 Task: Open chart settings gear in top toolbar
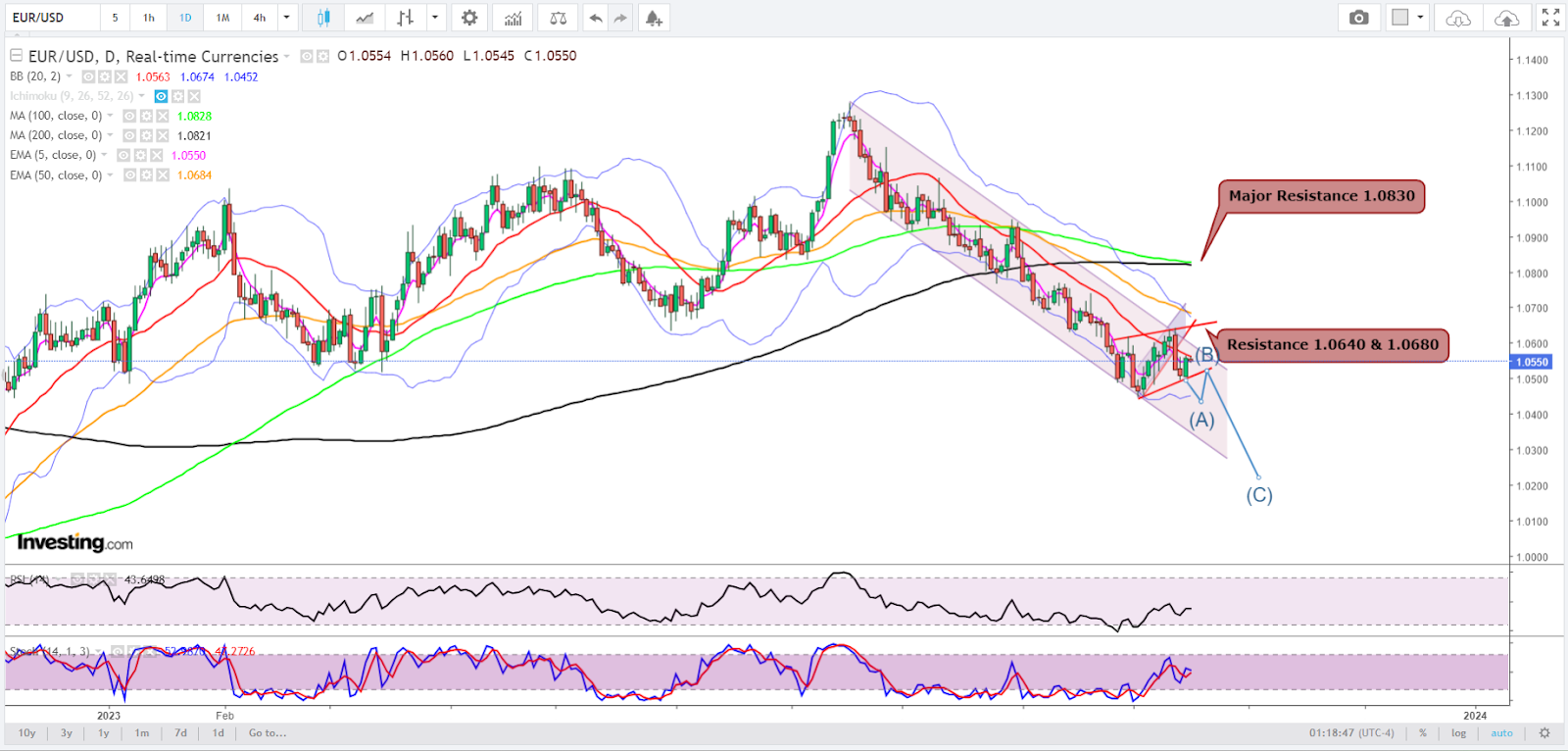click(x=469, y=18)
